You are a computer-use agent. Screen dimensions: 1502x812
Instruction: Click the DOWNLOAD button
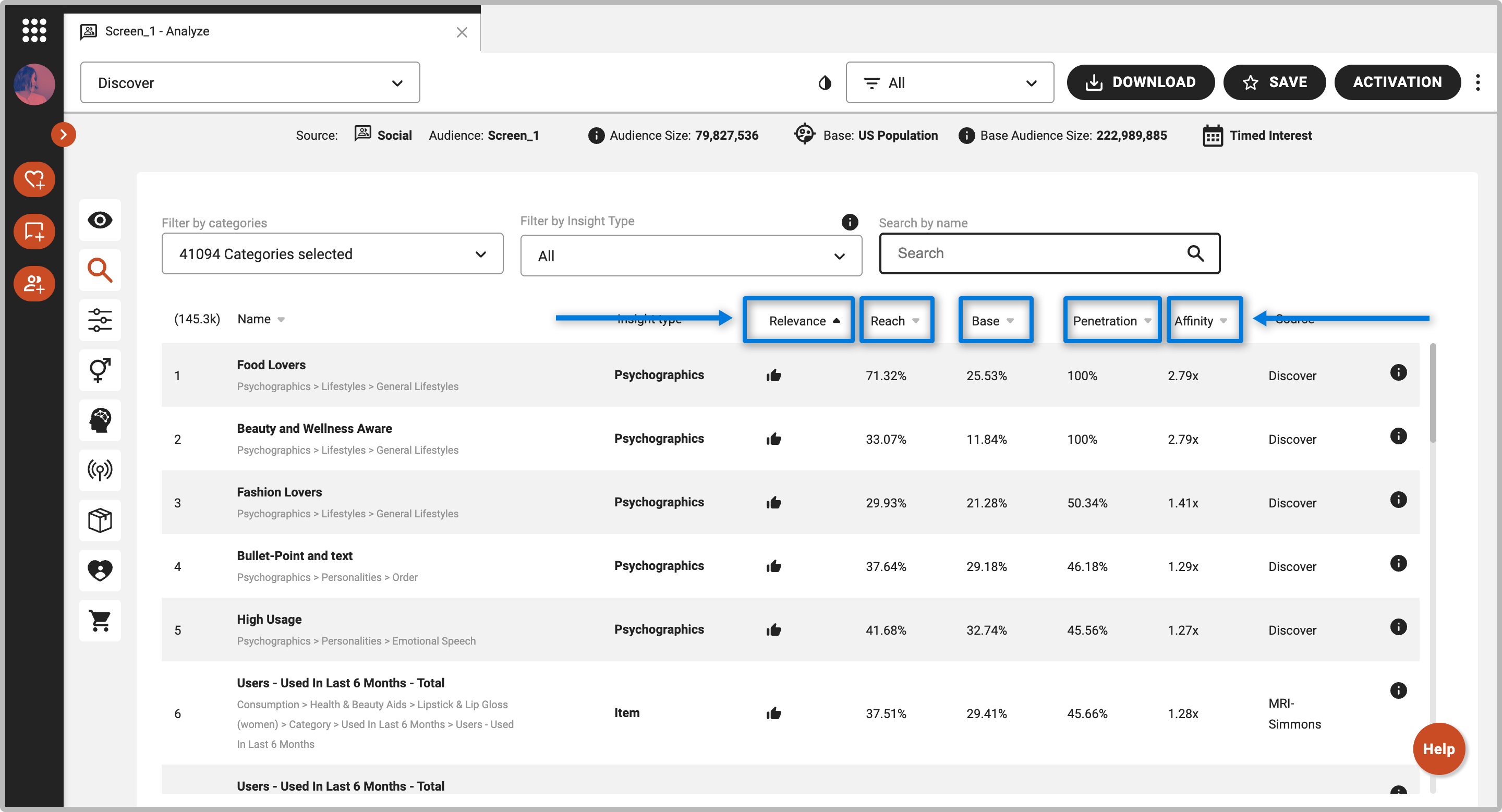click(x=1141, y=82)
